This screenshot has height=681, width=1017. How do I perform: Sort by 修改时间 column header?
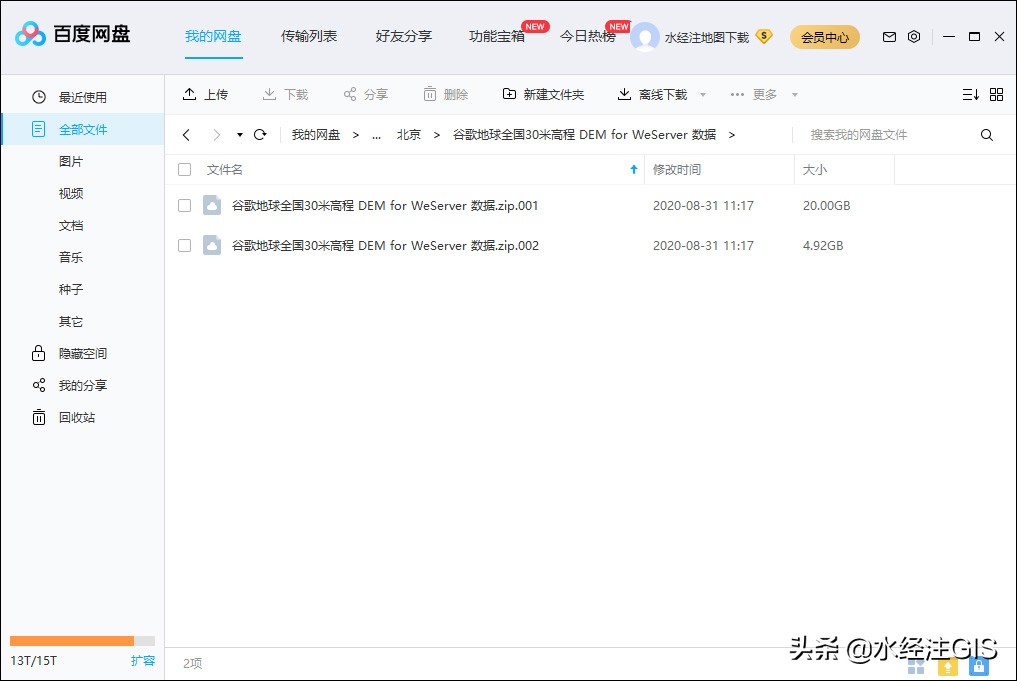(x=676, y=169)
